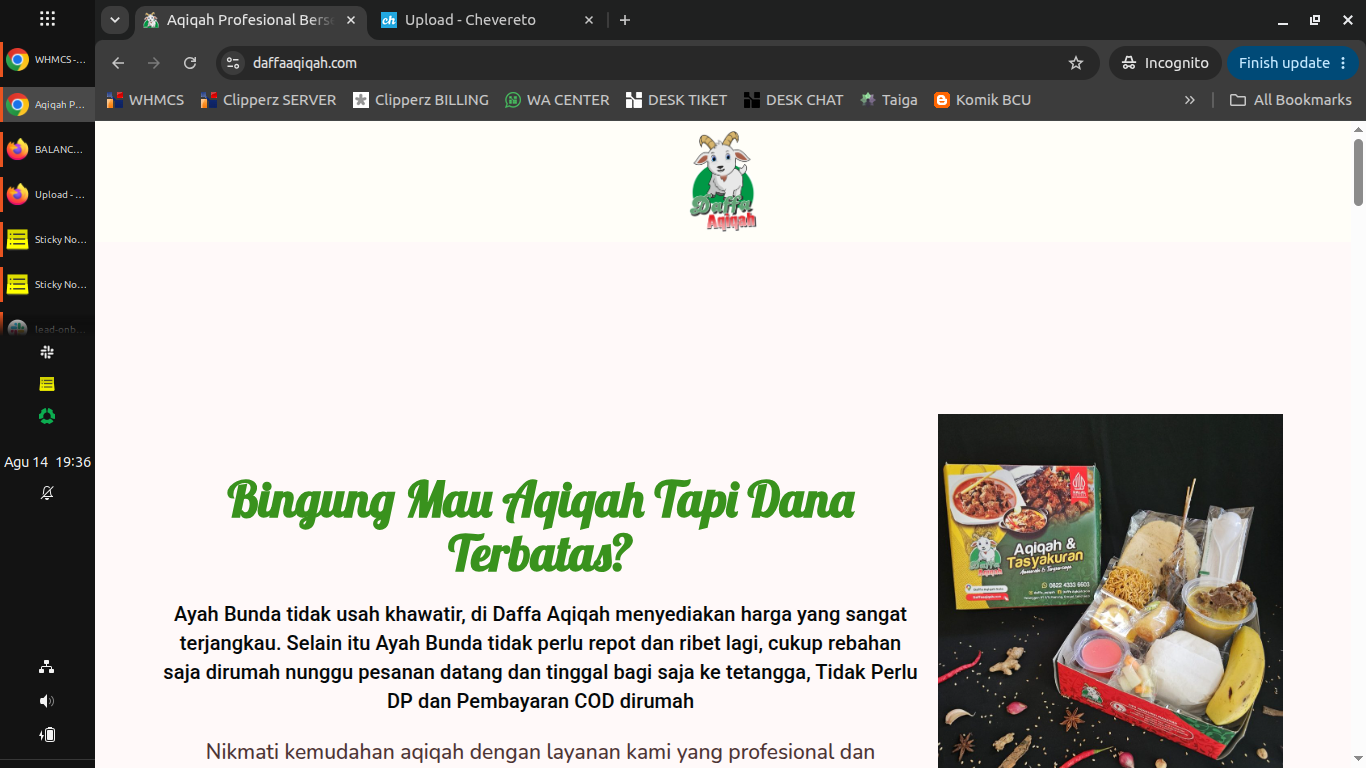This screenshot has height=768, width=1366.
Task: Open a new browser tab
Action: 625,20
